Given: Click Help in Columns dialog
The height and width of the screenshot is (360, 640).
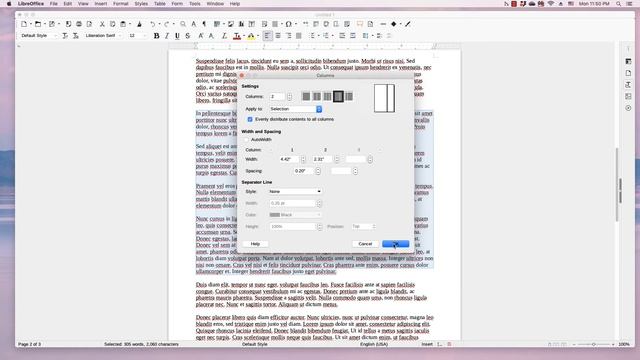Looking at the screenshot, I should tap(255, 244).
